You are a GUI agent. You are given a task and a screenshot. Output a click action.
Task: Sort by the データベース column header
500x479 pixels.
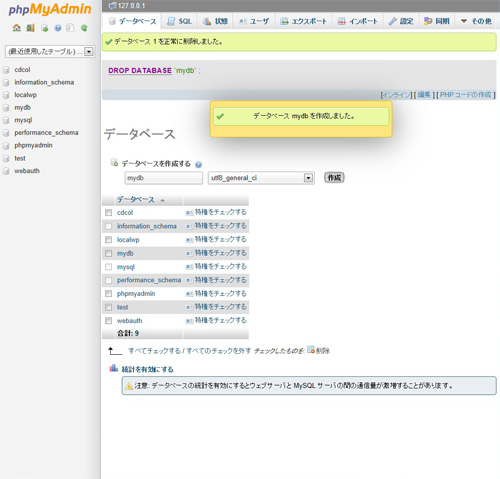(135, 200)
